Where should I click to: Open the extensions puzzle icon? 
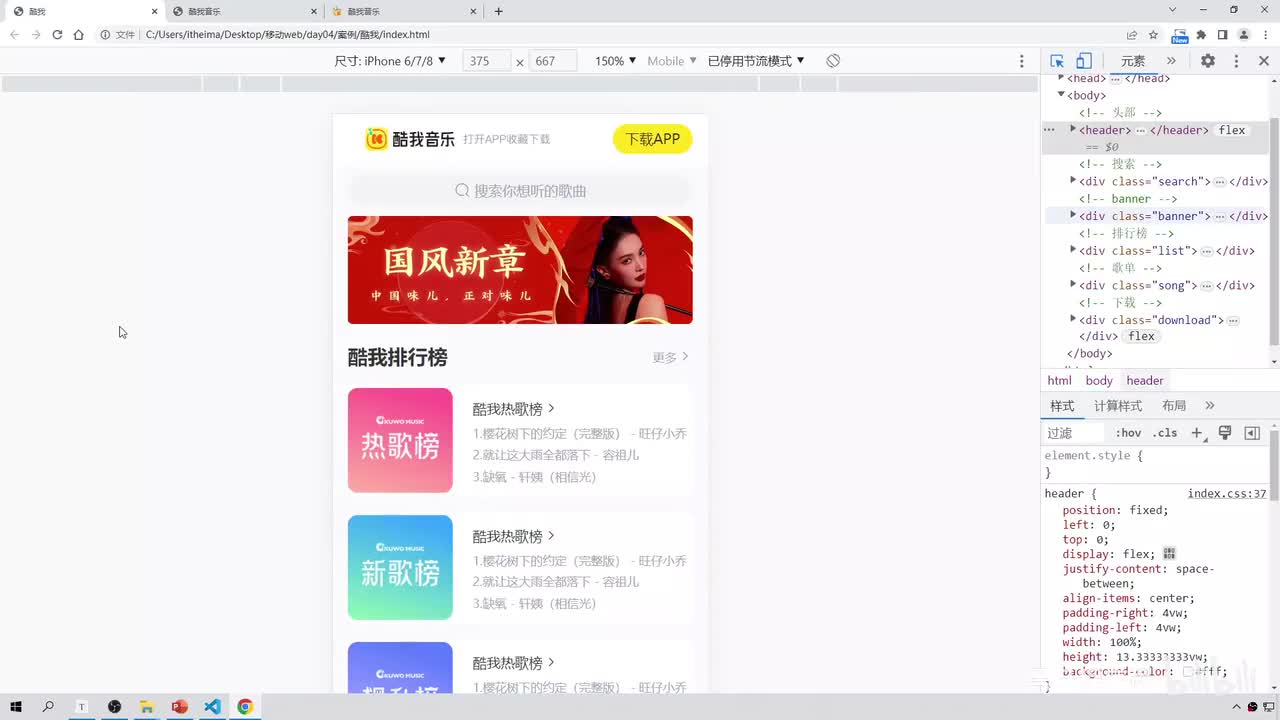(1201, 35)
